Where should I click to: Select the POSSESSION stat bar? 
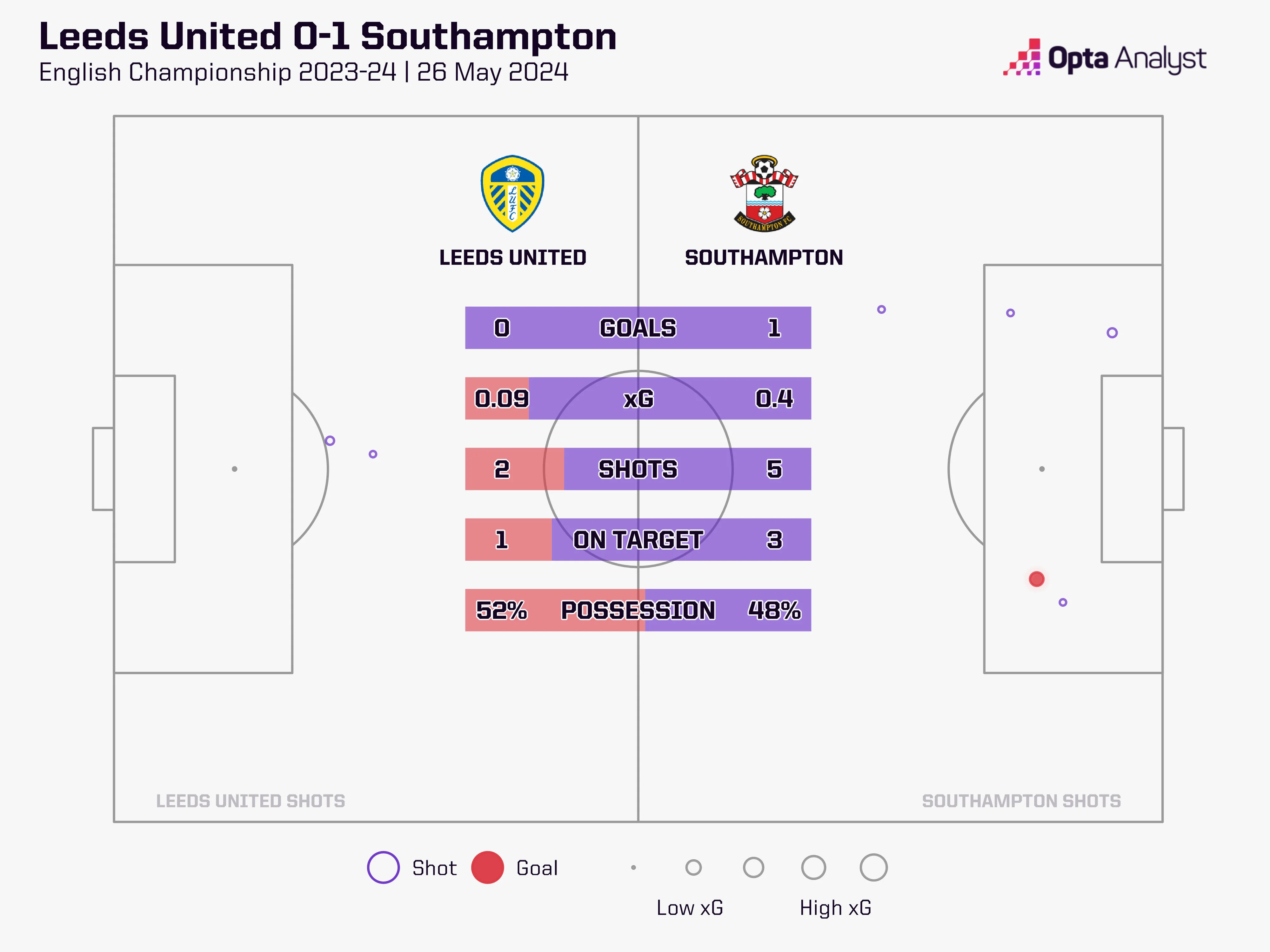coord(638,610)
